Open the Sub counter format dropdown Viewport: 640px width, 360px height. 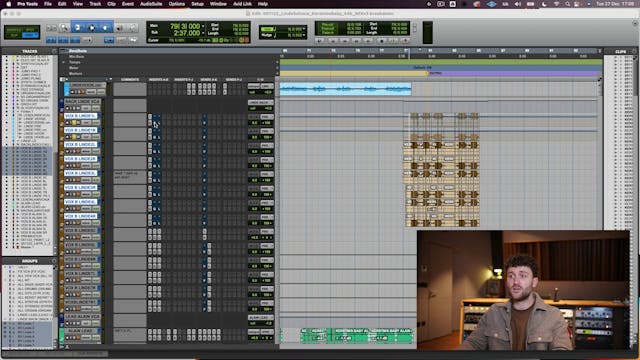tap(203, 33)
